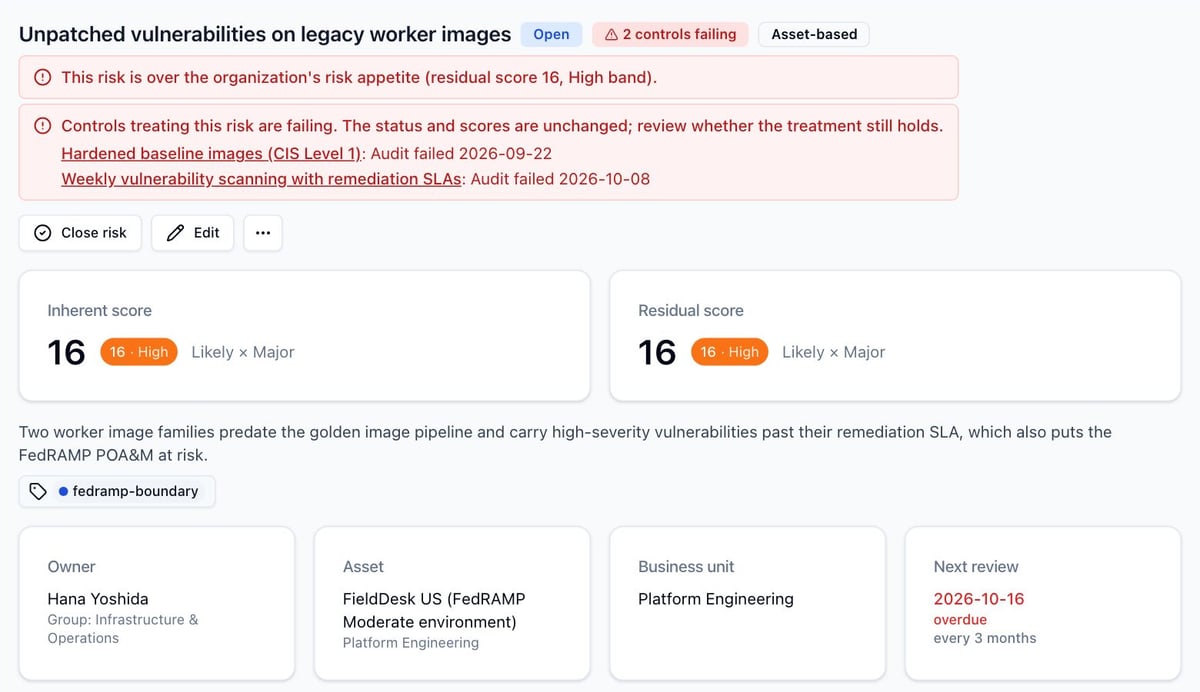Click the checkmark icon on Close risk
The width and height of the screenshot is (1200, 692).
point(43,233)
